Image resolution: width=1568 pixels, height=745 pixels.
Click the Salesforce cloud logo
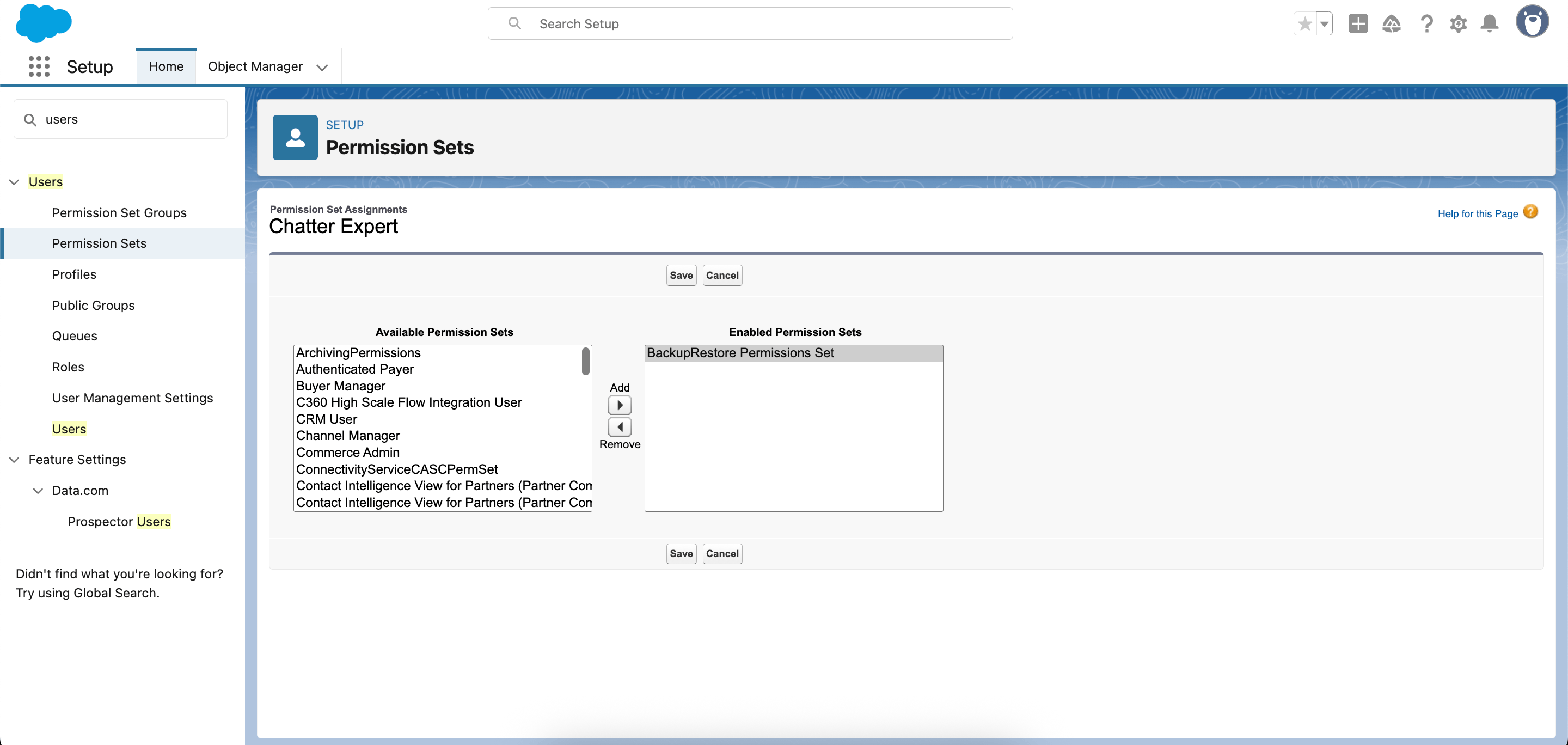click(43, 23)
